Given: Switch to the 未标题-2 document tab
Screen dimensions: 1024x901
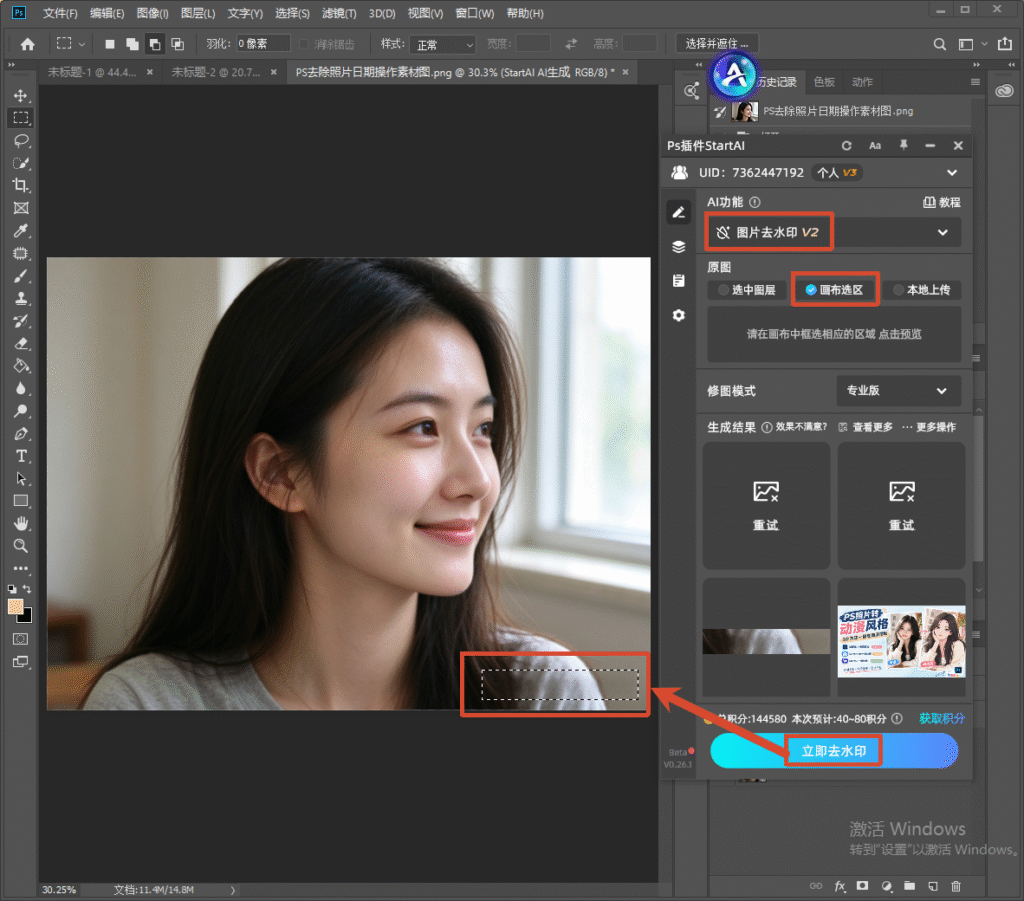Looking at the screenshot, I should point(216,72).
